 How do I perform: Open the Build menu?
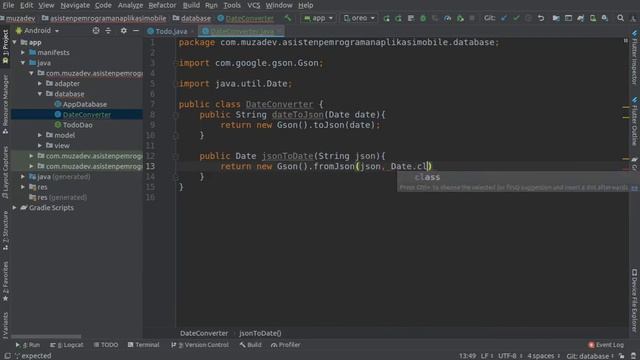(191, 5)
